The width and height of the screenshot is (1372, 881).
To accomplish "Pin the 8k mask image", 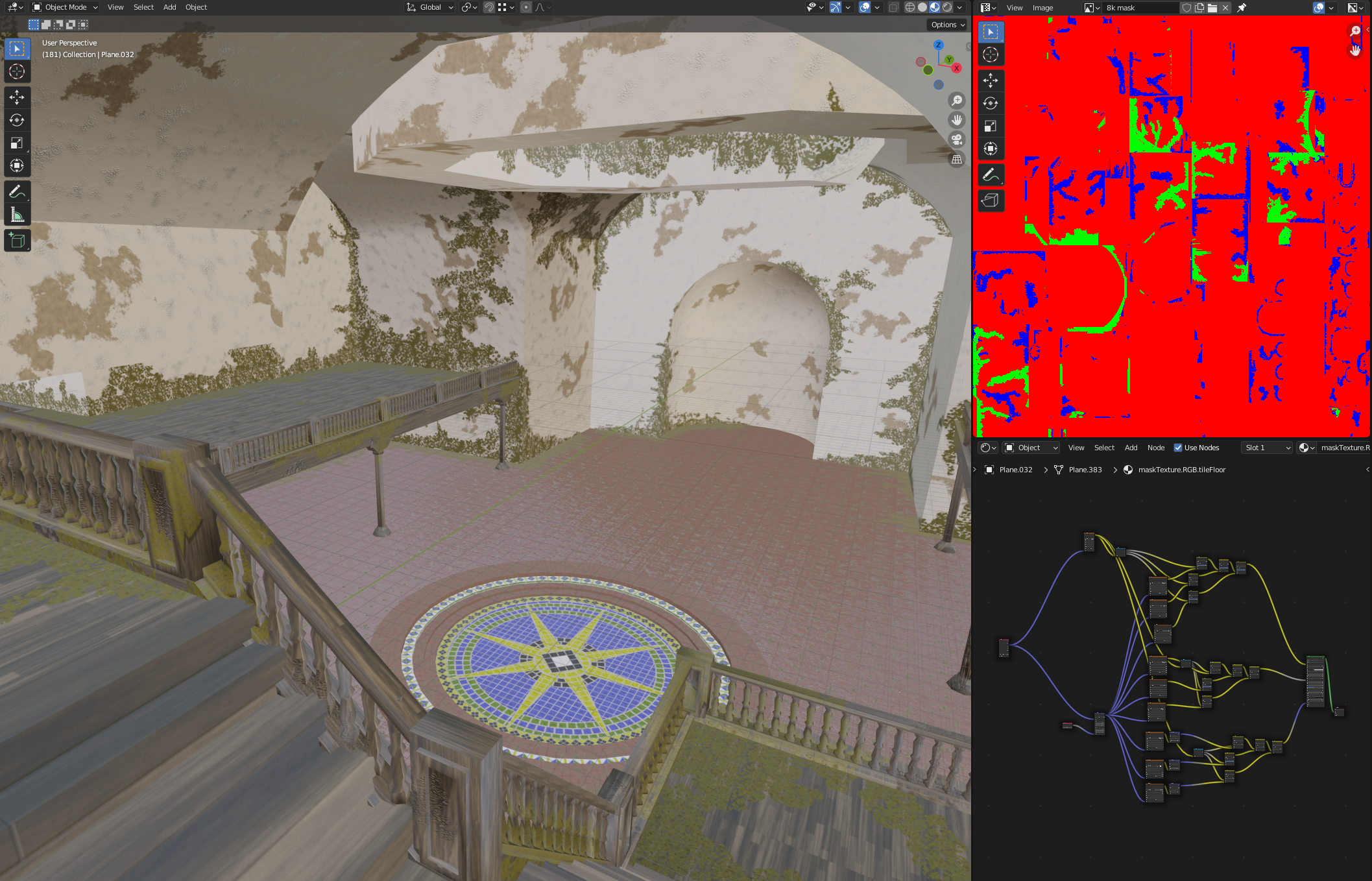I will (x=1242, y=8).
